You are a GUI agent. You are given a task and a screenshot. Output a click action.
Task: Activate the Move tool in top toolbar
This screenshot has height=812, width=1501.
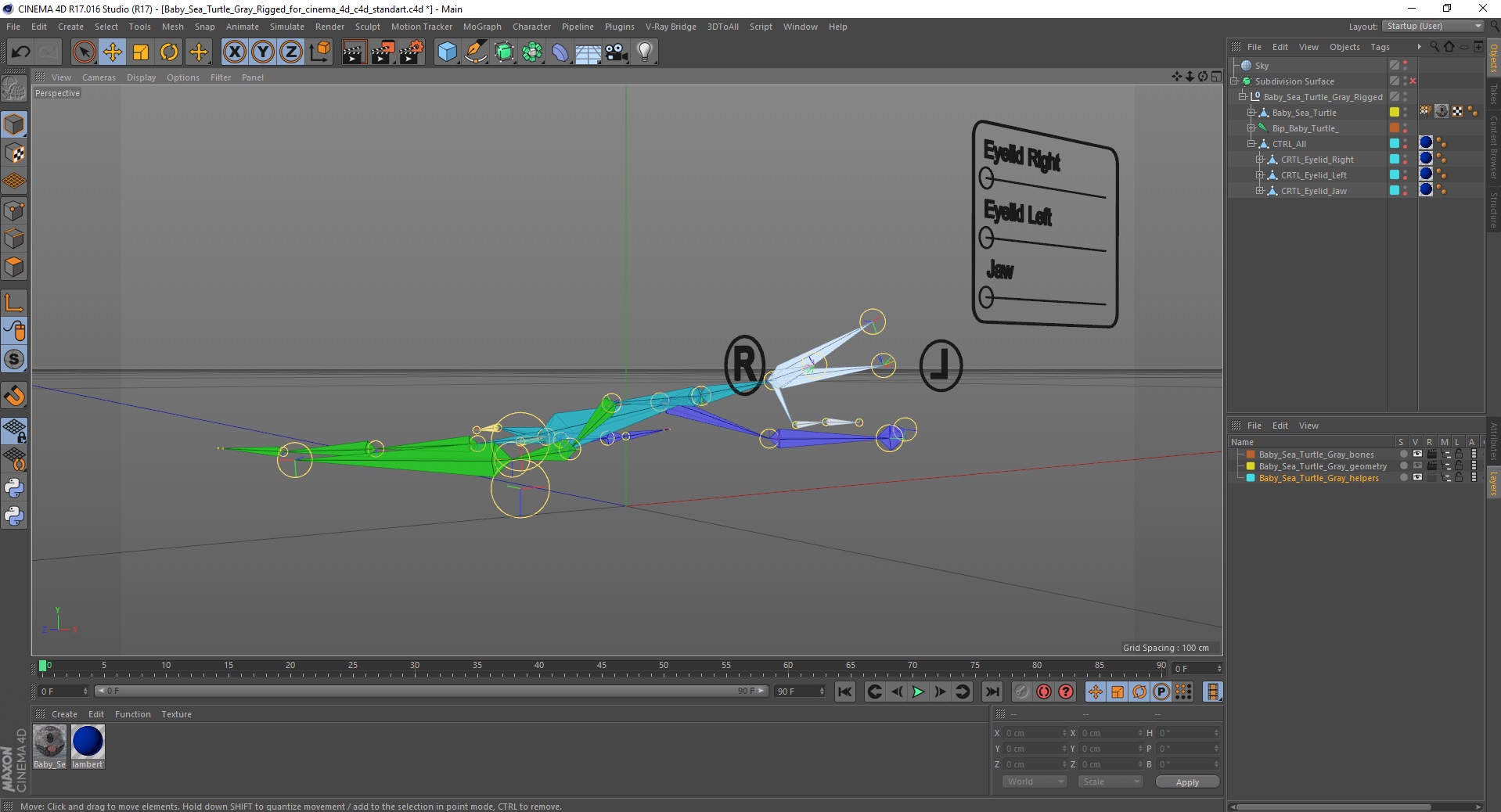(x=113, y=52)
